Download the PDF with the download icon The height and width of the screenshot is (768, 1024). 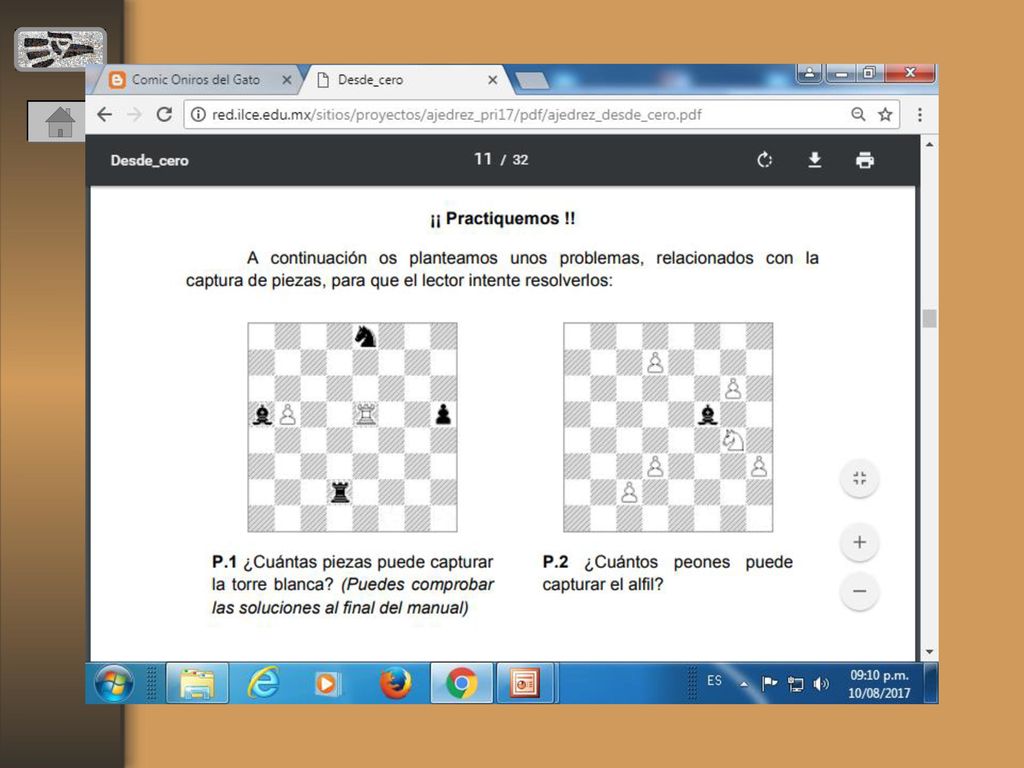coord(814,160)
